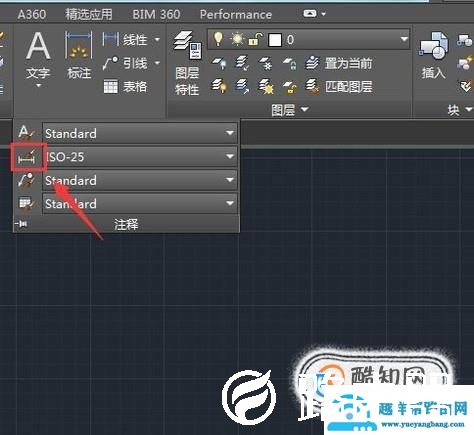This screenshot has height=435, width=474.
Task: Open the BIM 360 ribbon tab
Action: tap(156, 14)
